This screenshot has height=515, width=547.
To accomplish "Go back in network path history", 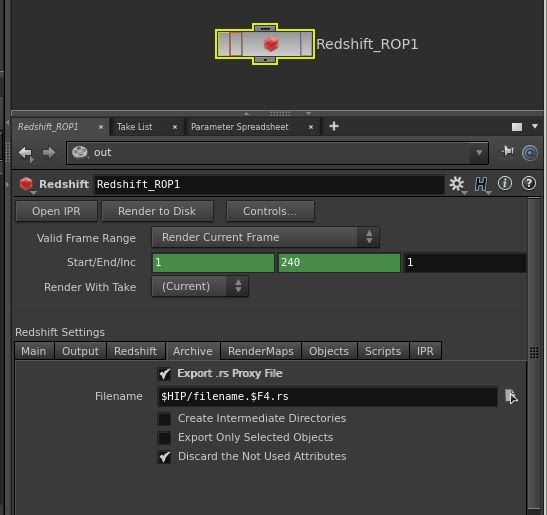I will coord(26,152).
